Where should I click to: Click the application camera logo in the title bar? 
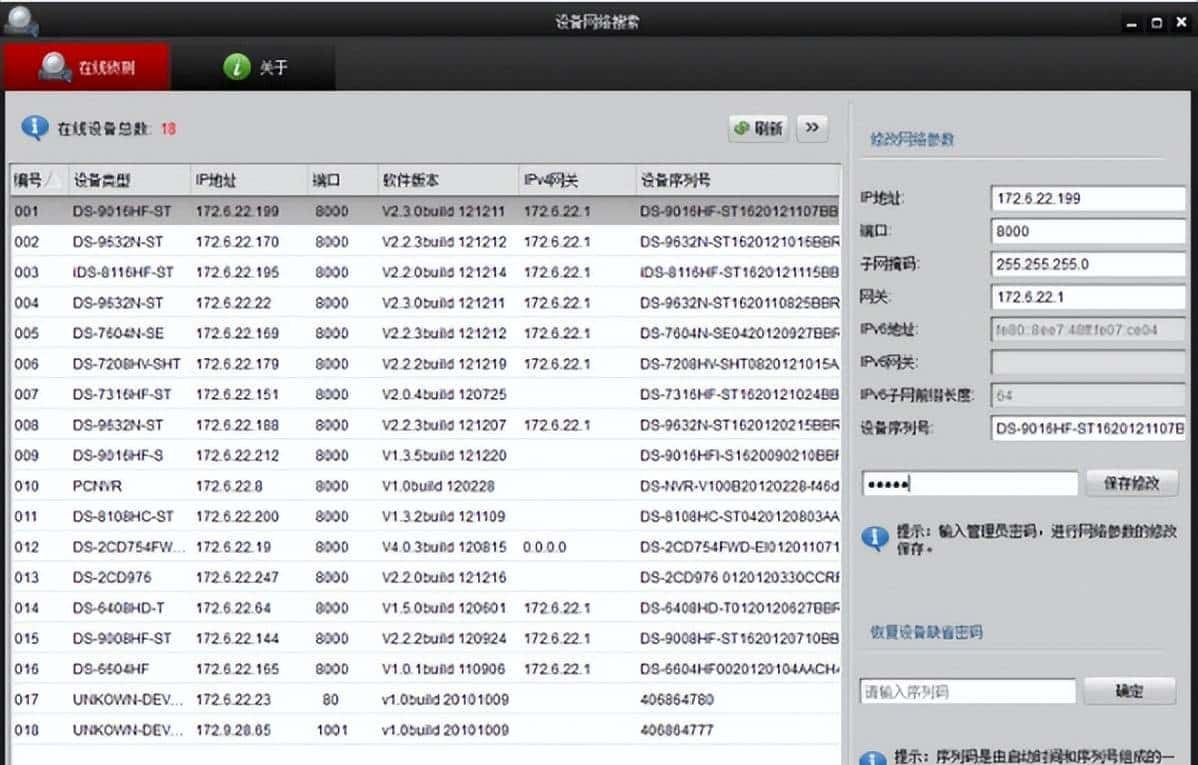pos(22,20)
